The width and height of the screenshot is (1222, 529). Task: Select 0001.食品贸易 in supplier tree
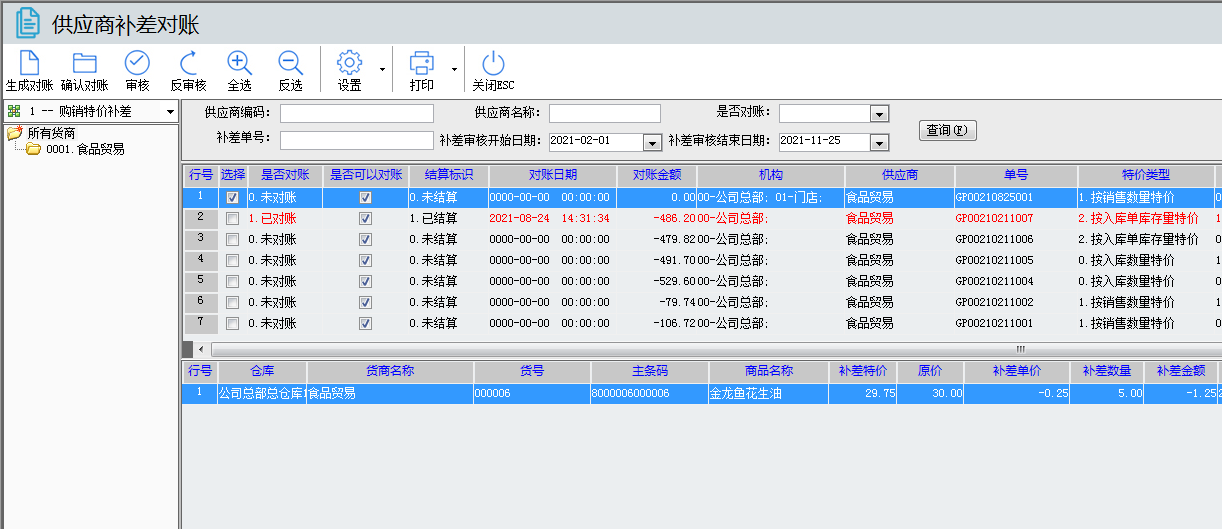tap(85, 149)
